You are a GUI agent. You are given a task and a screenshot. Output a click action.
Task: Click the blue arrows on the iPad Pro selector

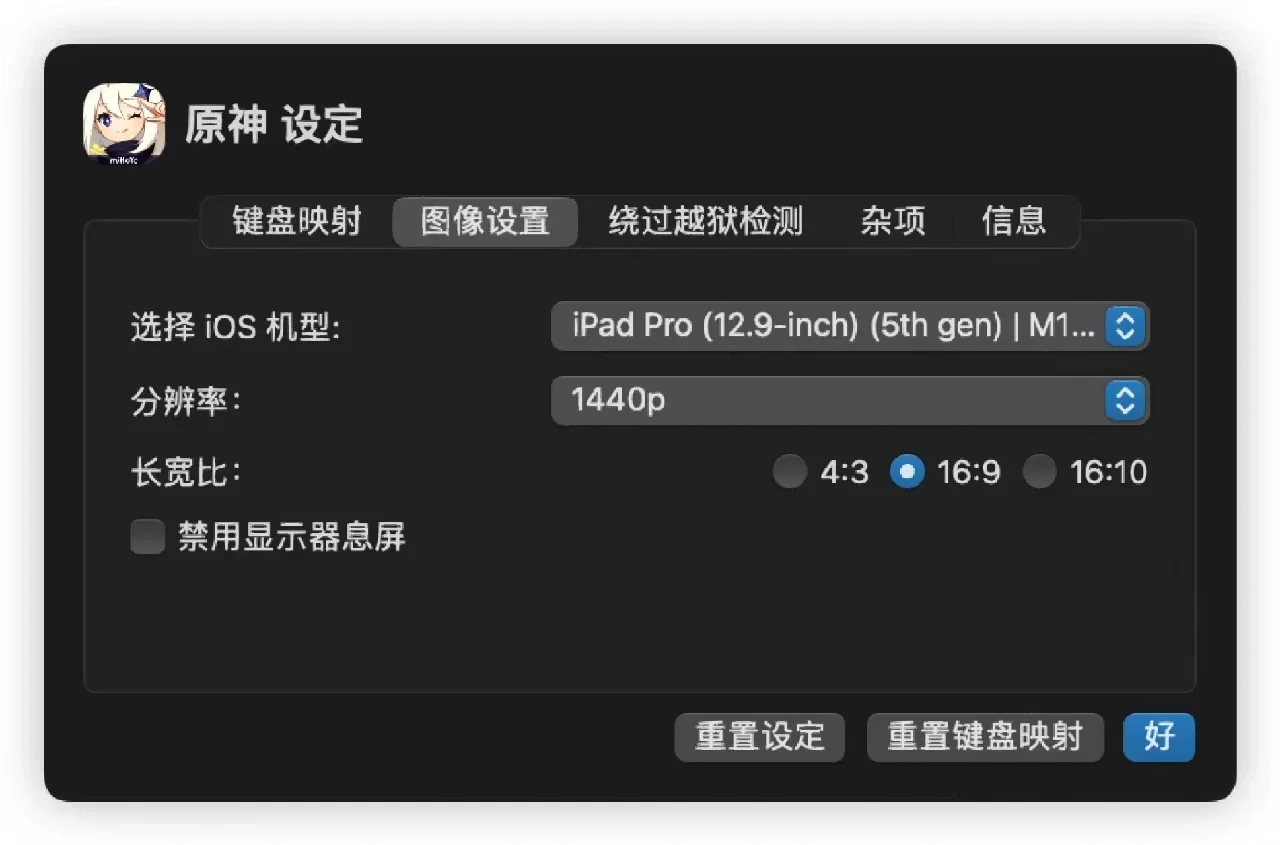coord(1125,326)
